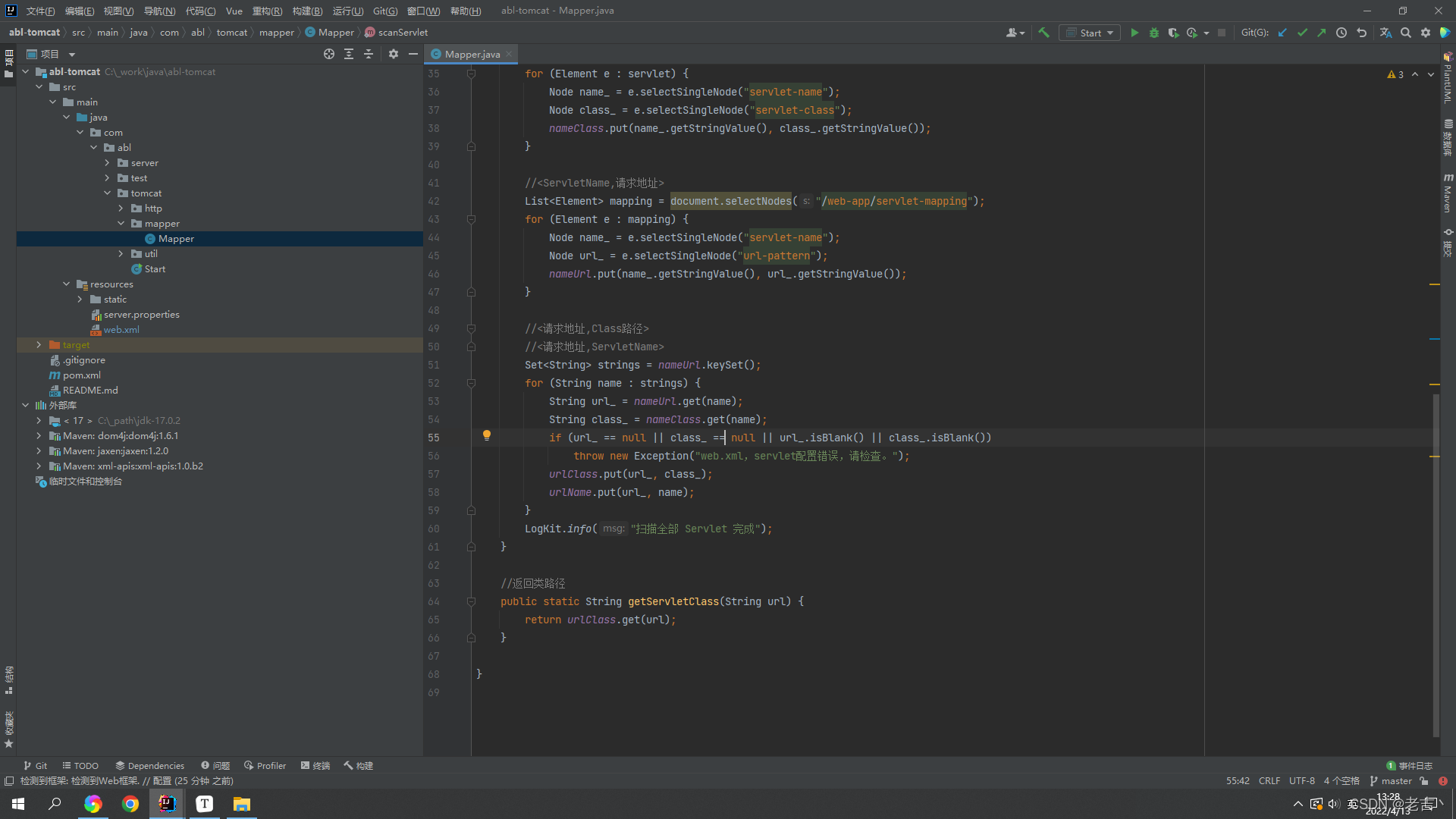Click the green Run button
The image size is (1456, 819).
[1134, 33]
